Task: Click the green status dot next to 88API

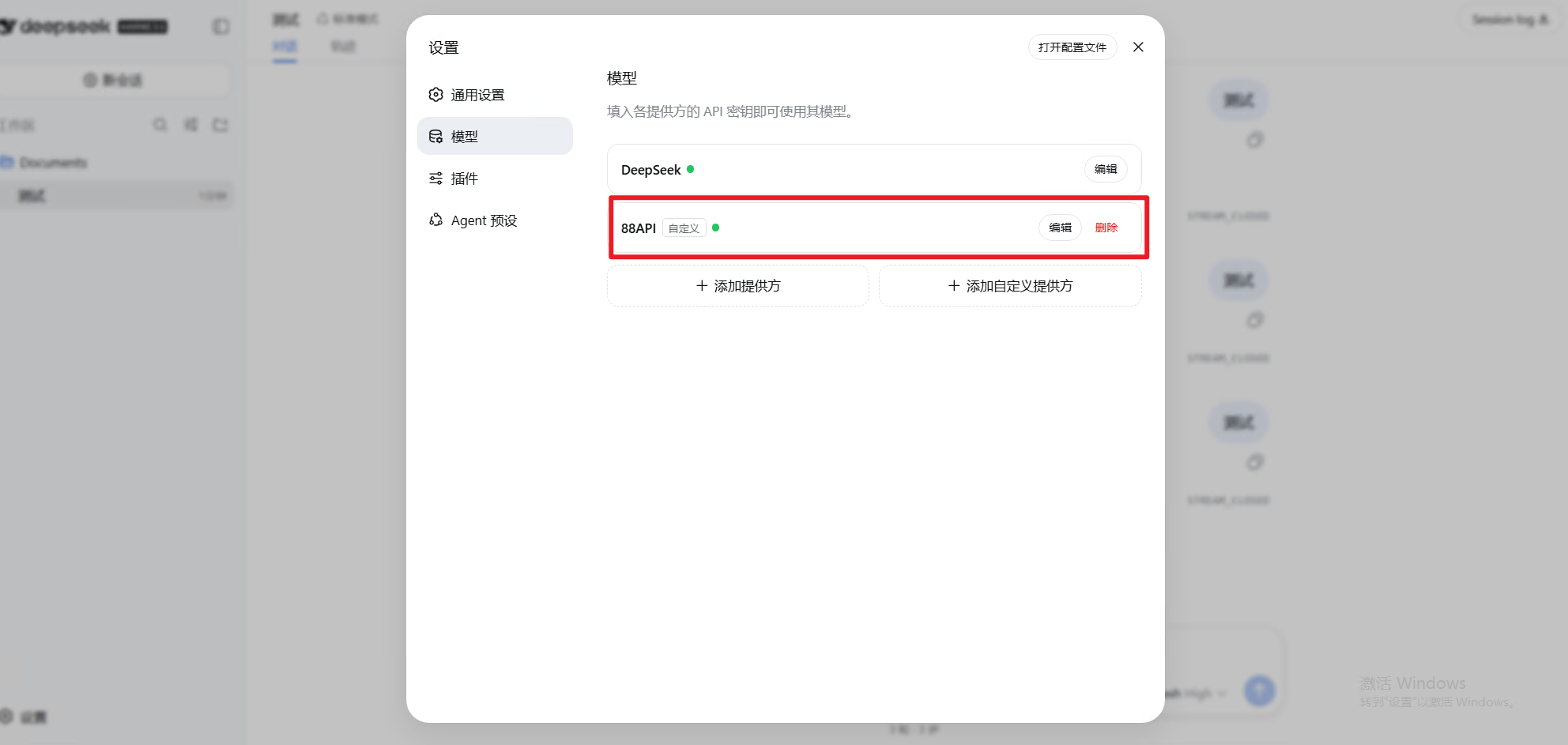Action: pyautogui.click(x=715, y=228)
